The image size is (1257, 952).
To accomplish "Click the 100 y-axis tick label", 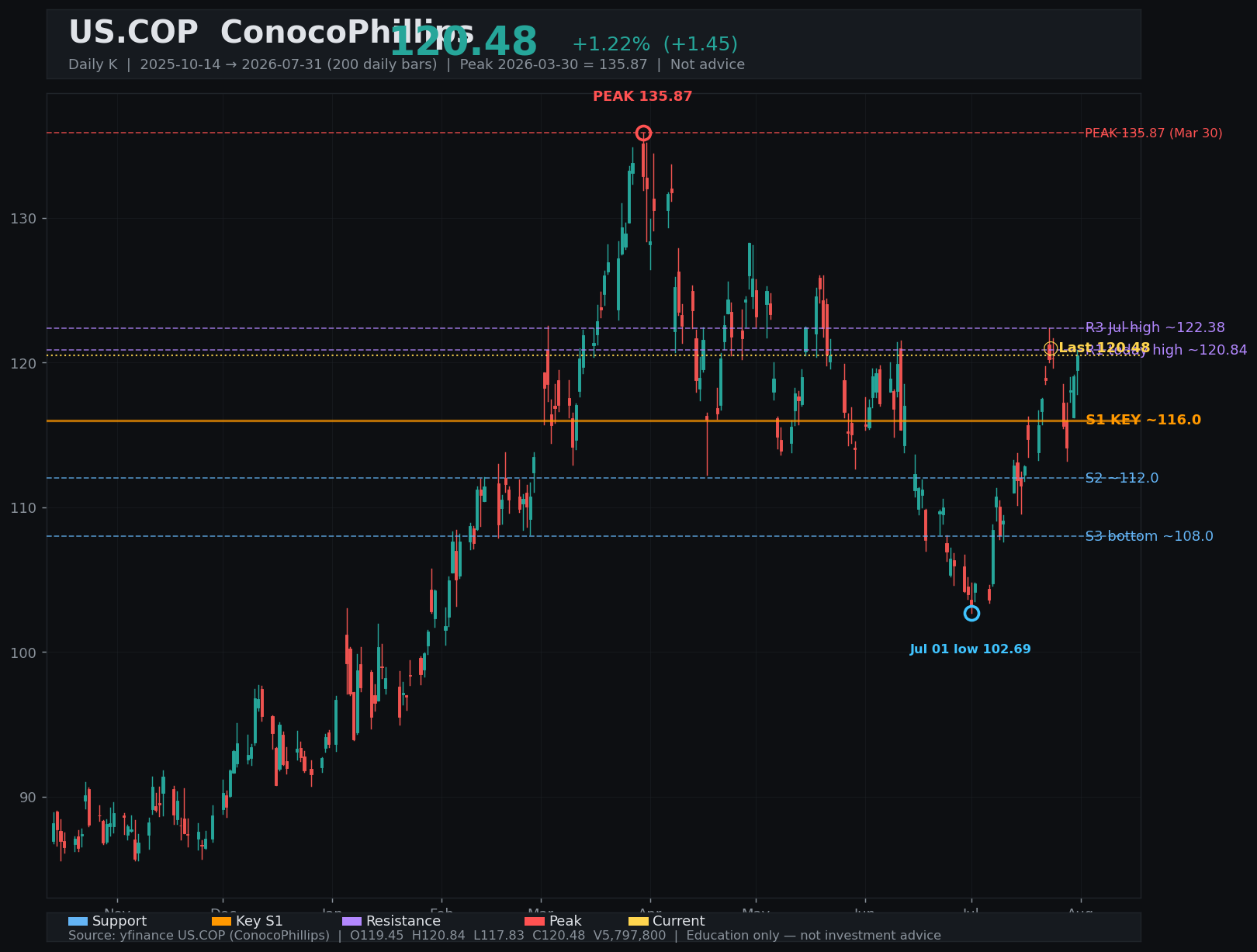I will coord(23,653).
